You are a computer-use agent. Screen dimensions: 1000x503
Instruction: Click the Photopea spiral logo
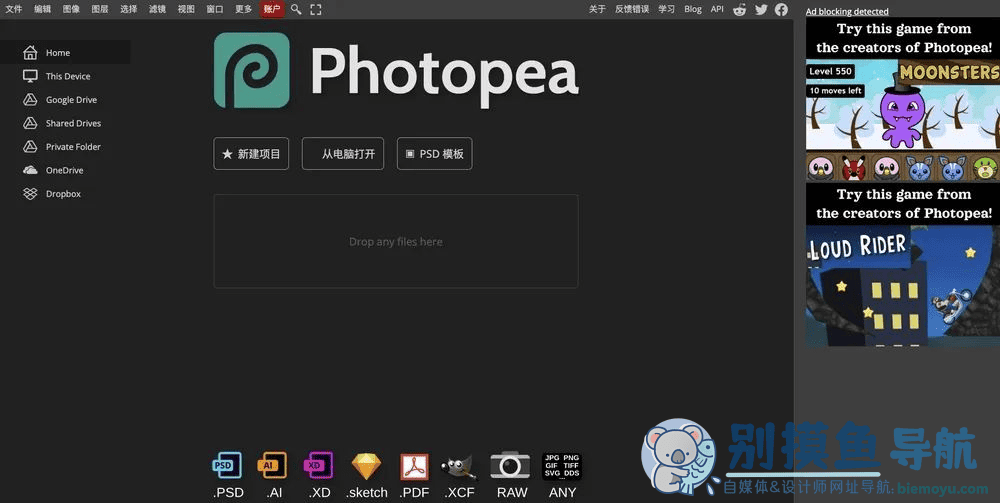[x=252, y=70]
